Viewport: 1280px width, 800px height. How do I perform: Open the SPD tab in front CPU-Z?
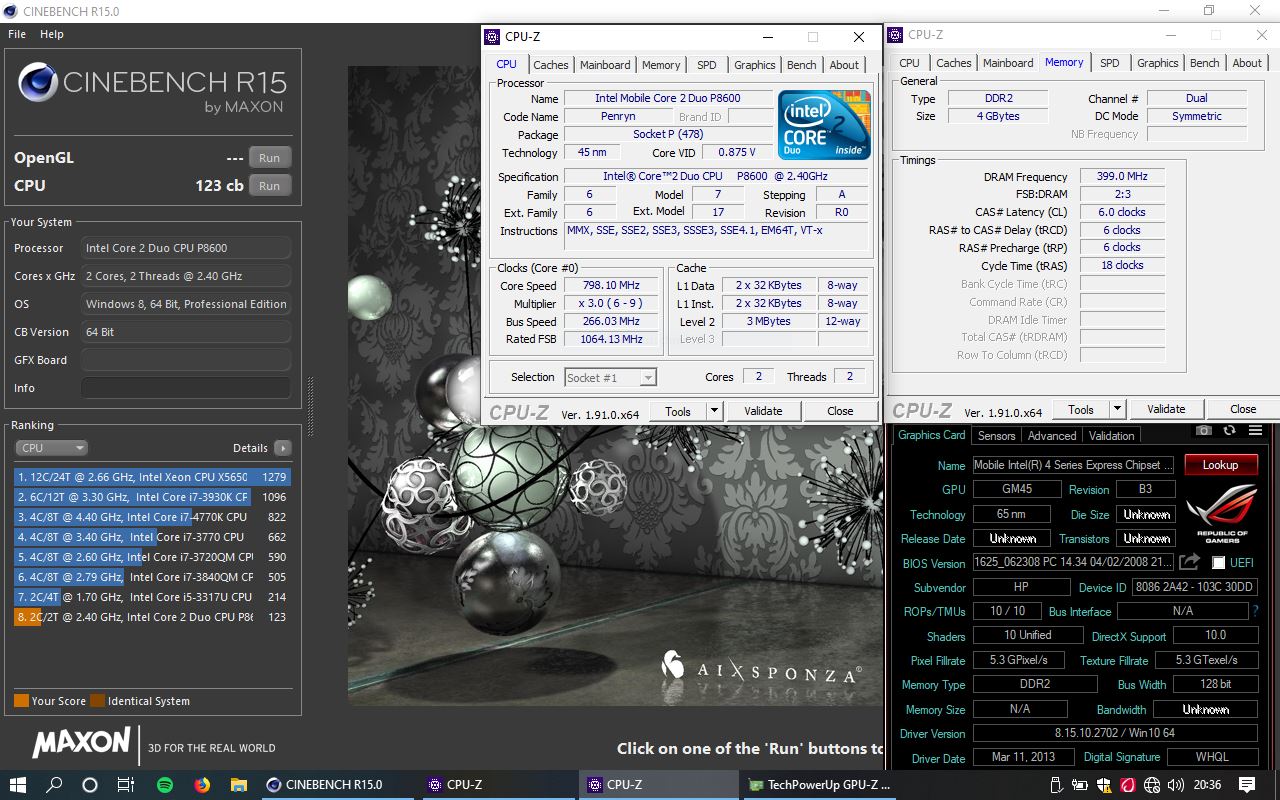[x=707, y=65]
